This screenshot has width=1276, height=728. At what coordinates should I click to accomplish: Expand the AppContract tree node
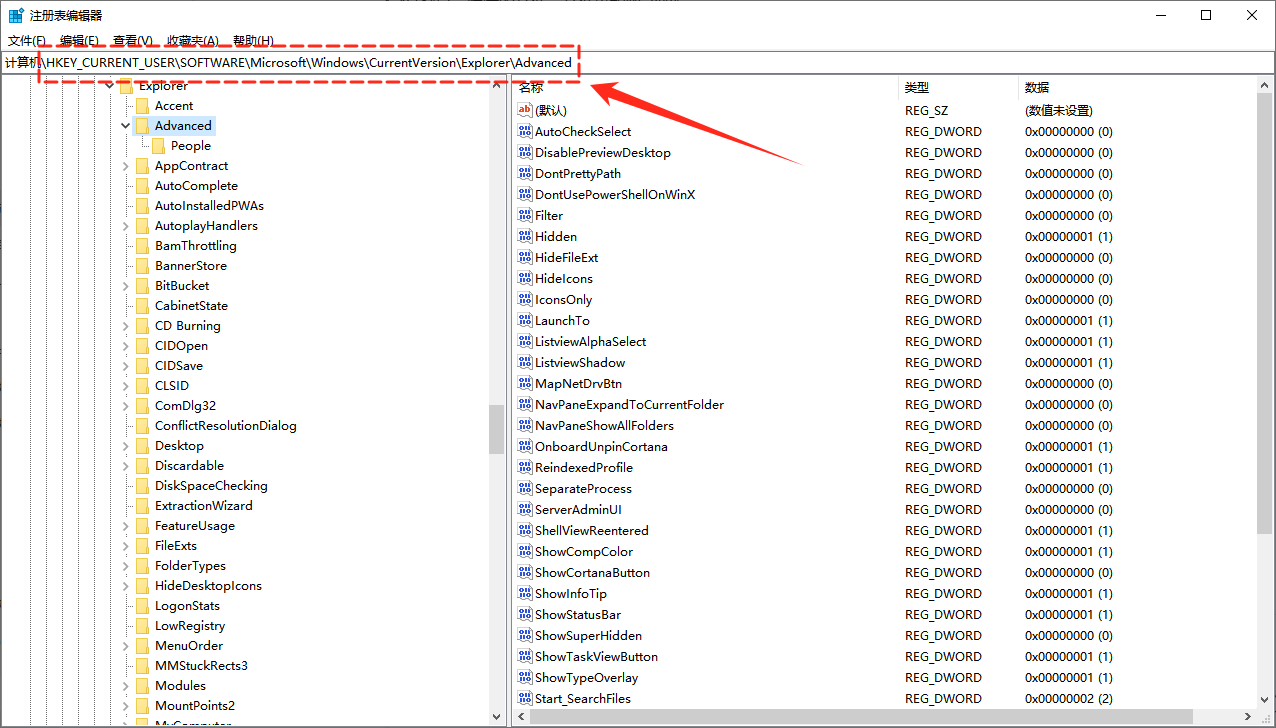[125, 166]
